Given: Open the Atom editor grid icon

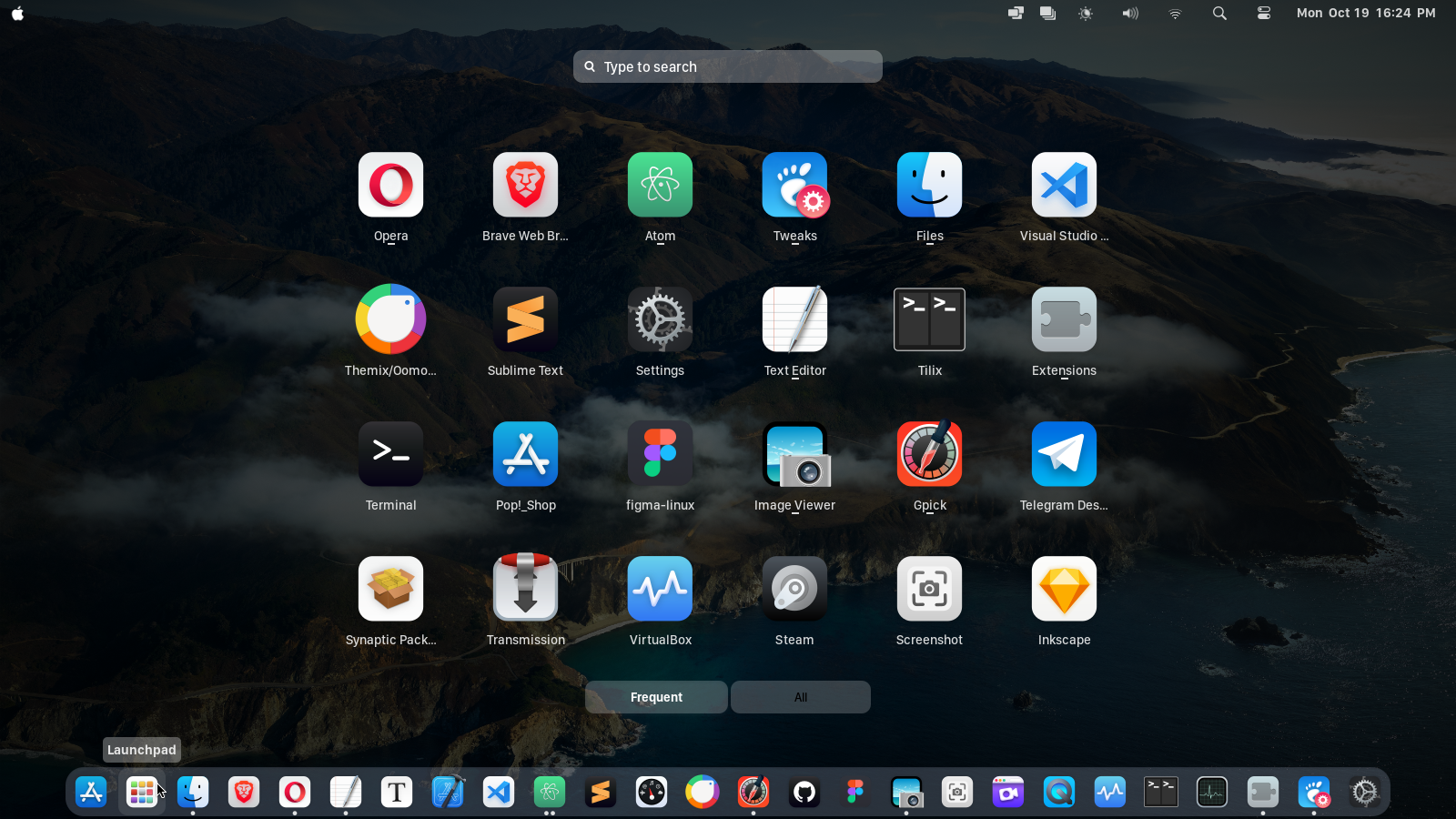Looking at the screenshot, I should (x=660, y=185).
